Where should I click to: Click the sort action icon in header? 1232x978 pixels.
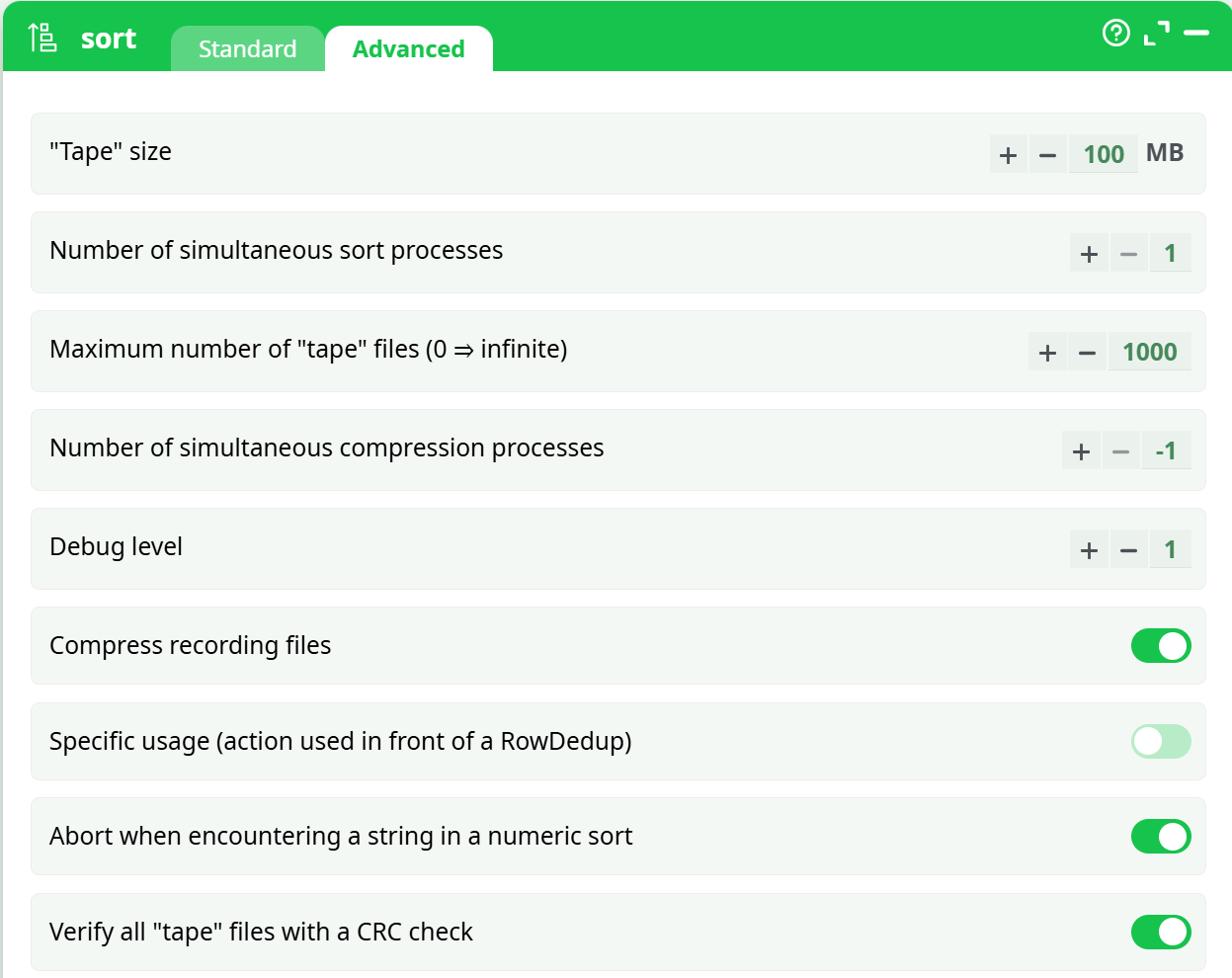pos(41,38)
